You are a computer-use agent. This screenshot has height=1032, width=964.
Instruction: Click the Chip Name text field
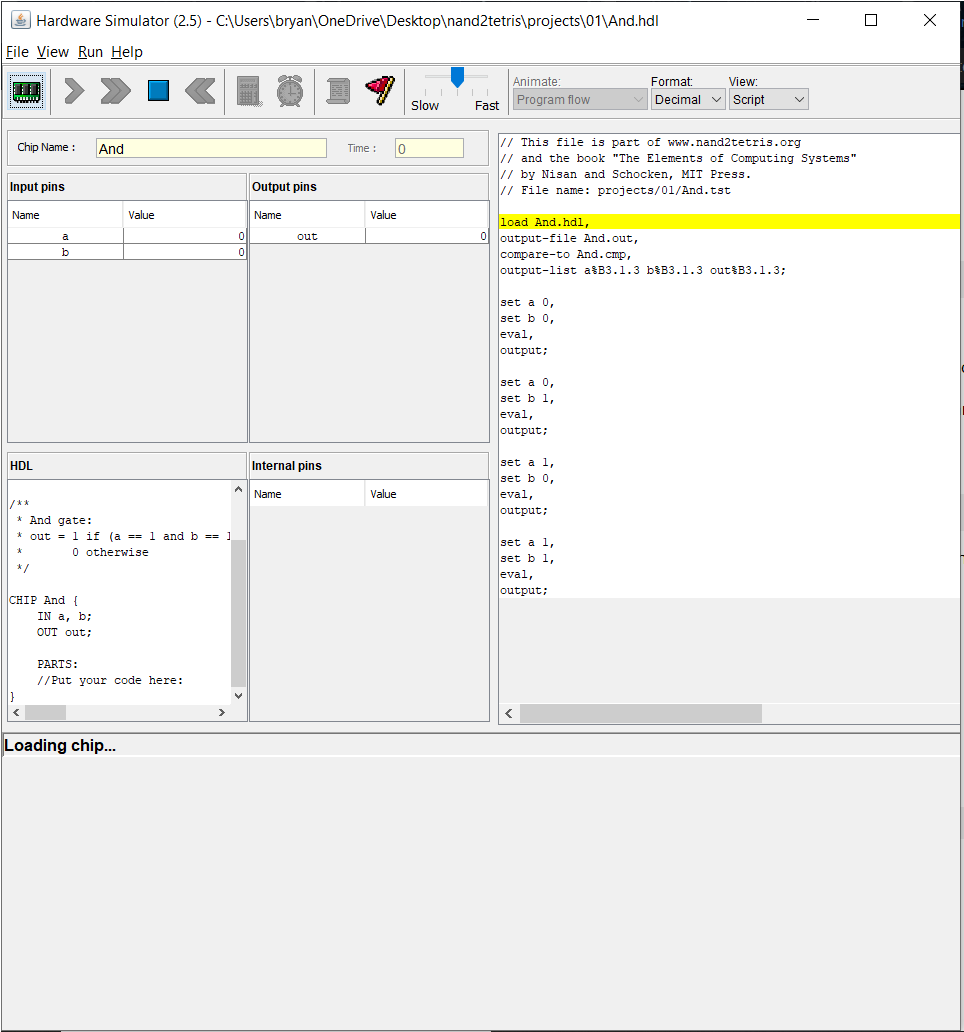(x=211, y=148)
